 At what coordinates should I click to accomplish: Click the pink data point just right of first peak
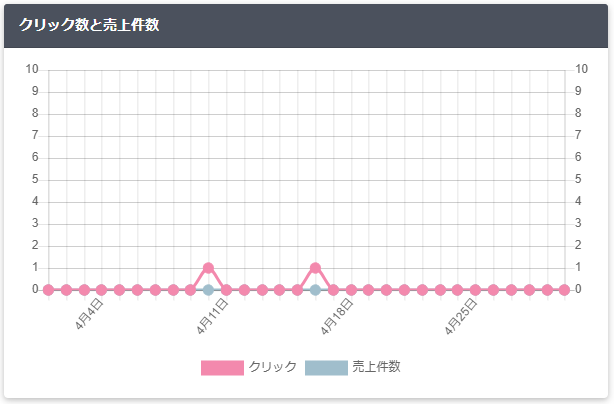pyautogui.click(x=226, y=290)
